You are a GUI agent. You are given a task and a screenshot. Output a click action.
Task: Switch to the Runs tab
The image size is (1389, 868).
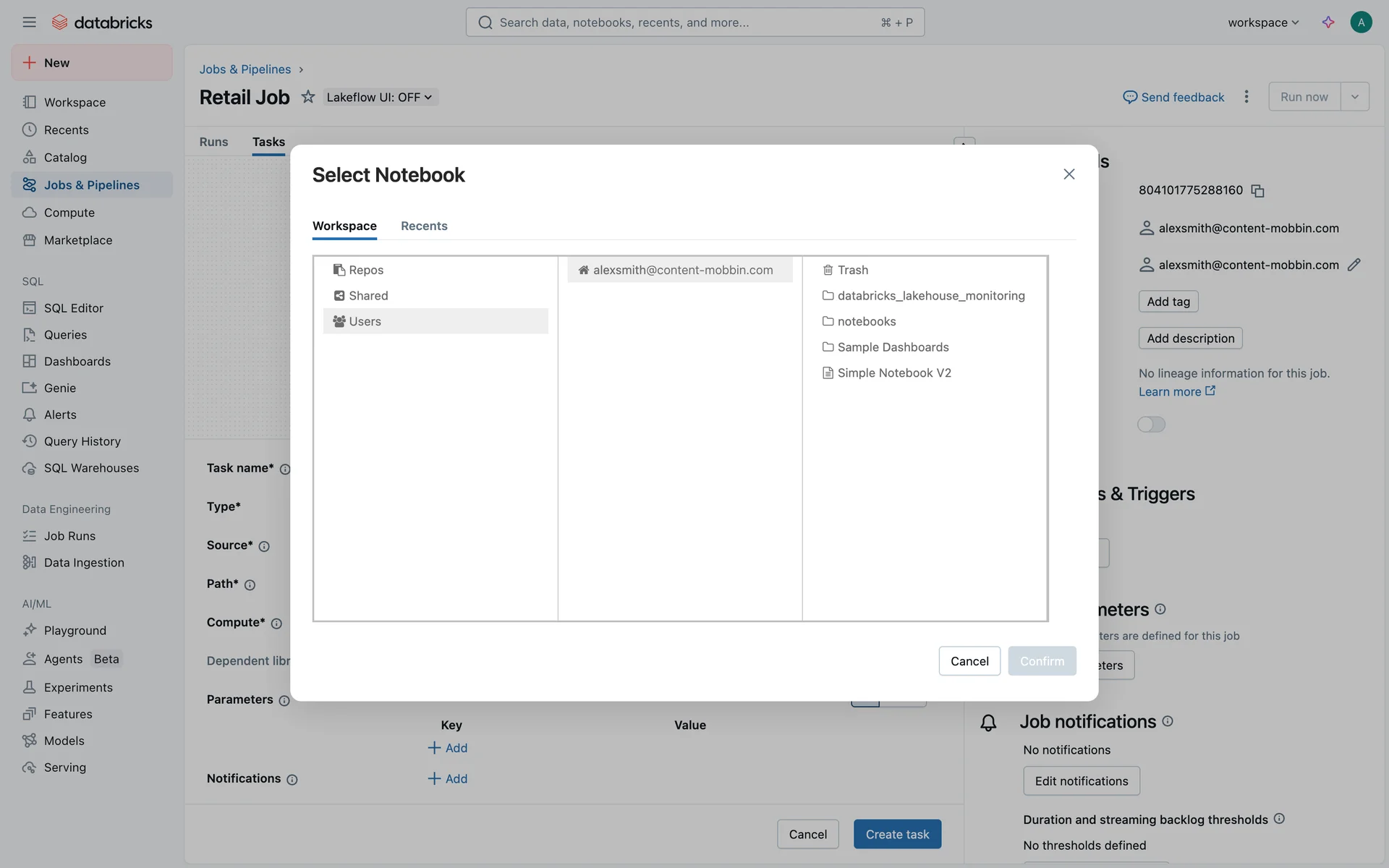click(213, 142)
